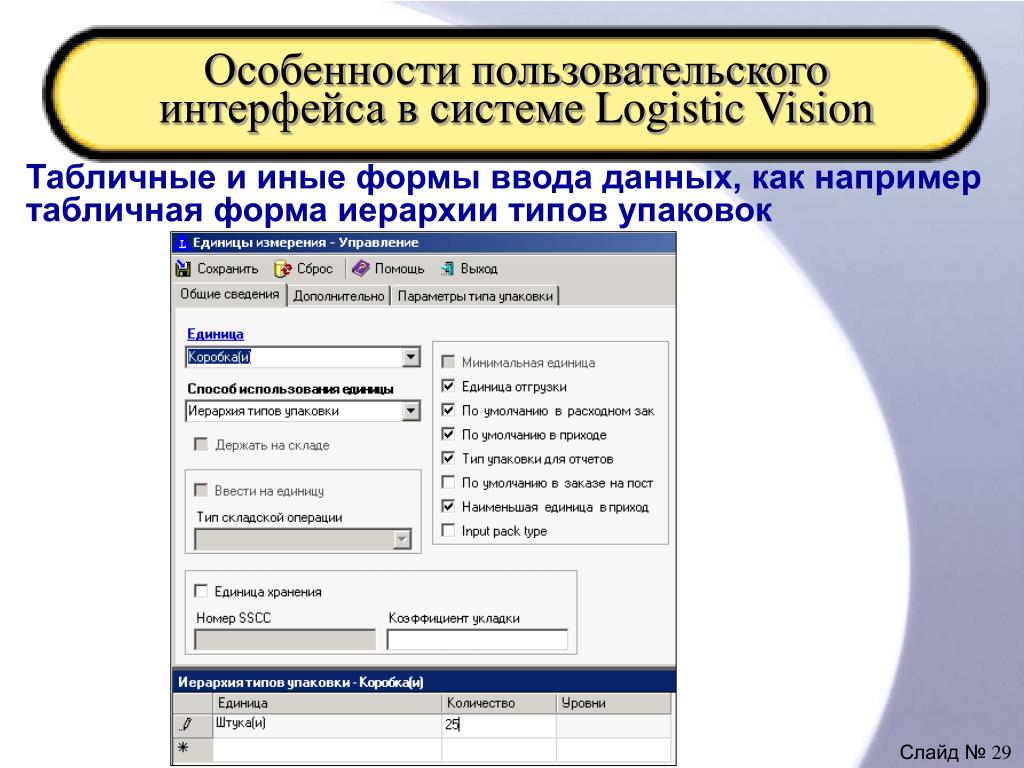Toggle the Ввести на единицу checkbox
This screenshot has height=768, width=1024.
[200, 490]
